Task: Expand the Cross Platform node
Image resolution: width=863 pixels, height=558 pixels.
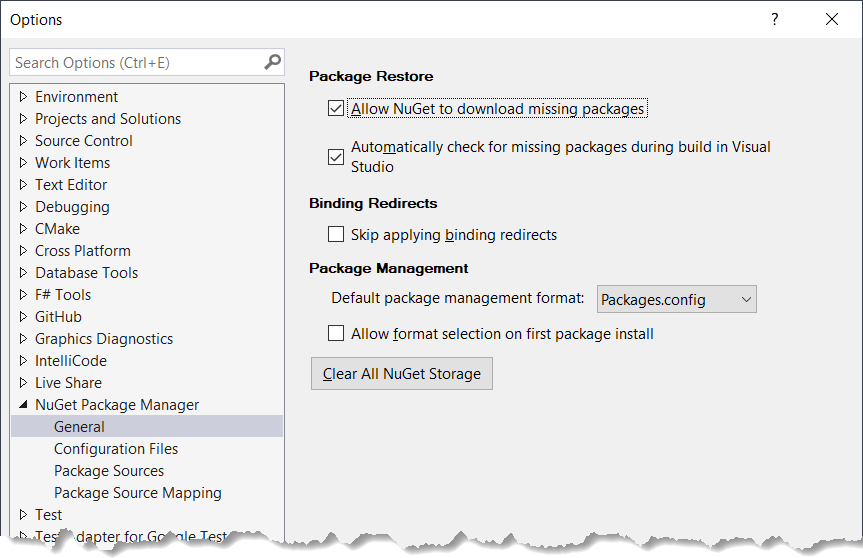Action: (23, 251)
